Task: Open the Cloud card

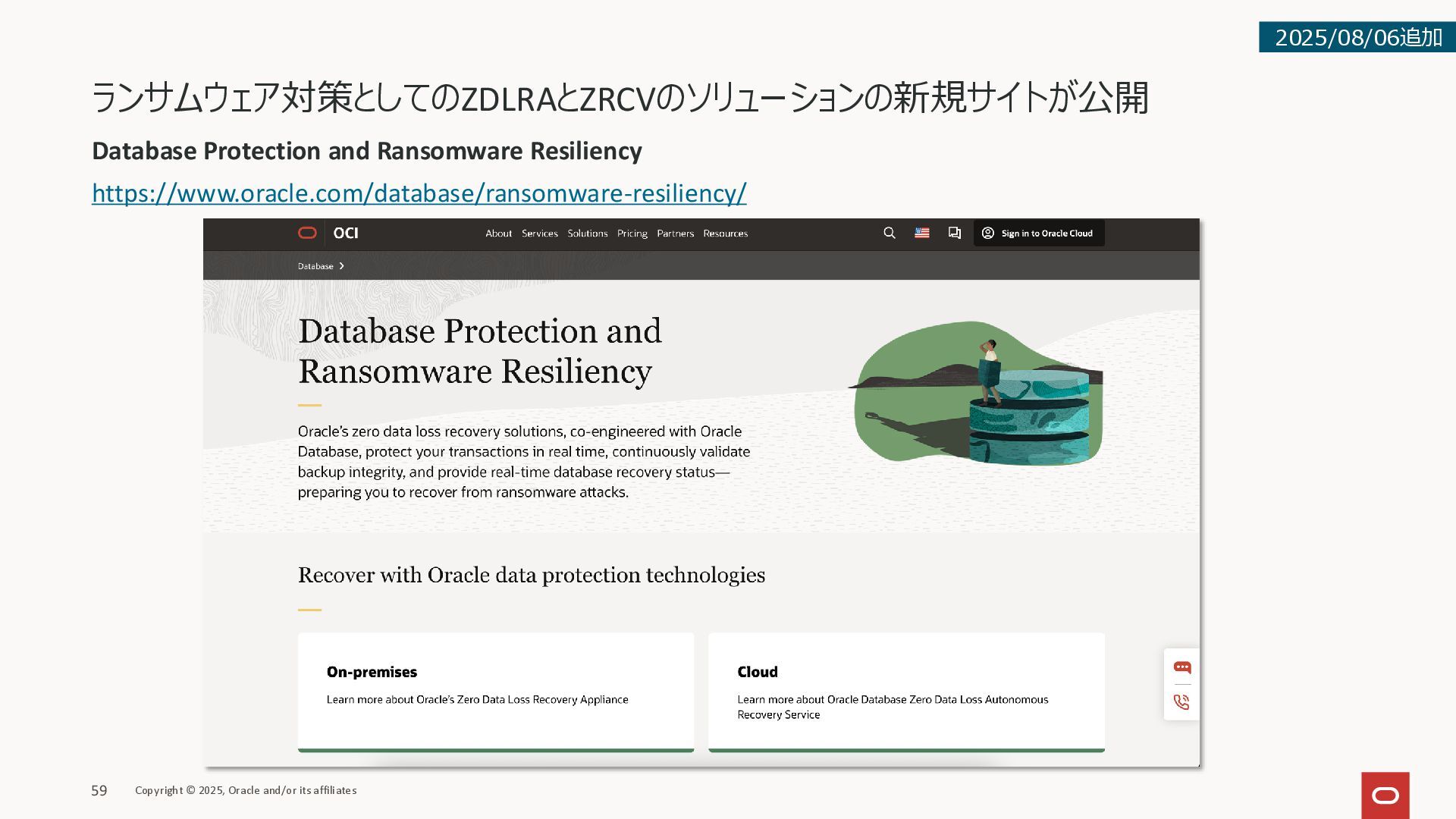Action: pyautogui.click(x=906, y=692)
